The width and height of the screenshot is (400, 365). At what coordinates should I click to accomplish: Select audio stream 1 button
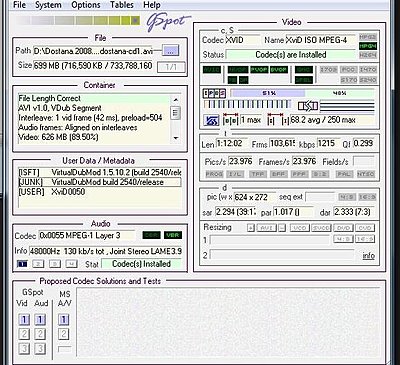[x=22, y=264]
